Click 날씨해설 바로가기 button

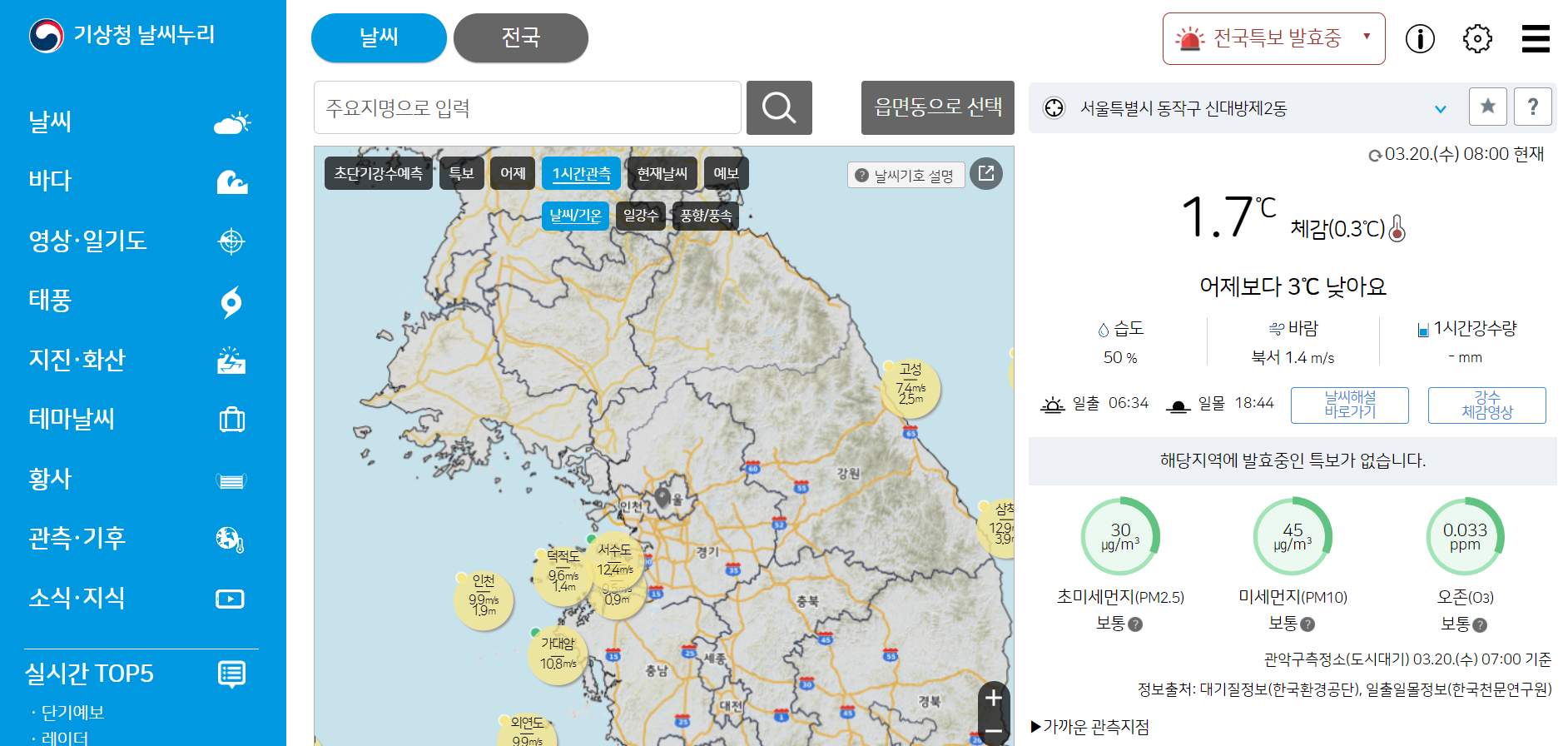tap(1350, 405)
